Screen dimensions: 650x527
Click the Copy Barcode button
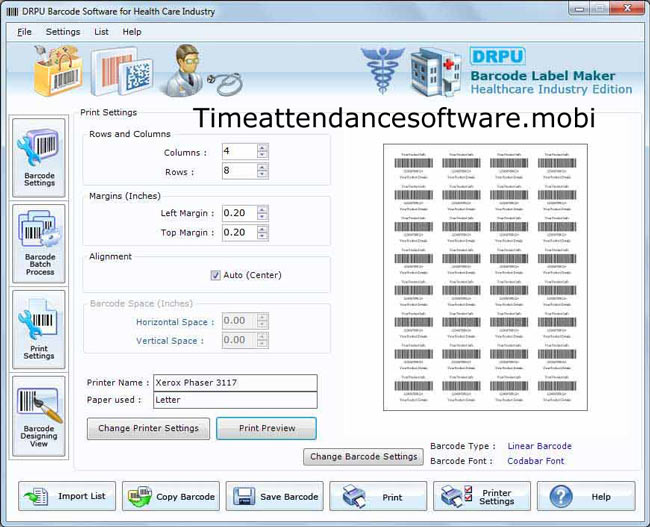(x=171, y=496)
